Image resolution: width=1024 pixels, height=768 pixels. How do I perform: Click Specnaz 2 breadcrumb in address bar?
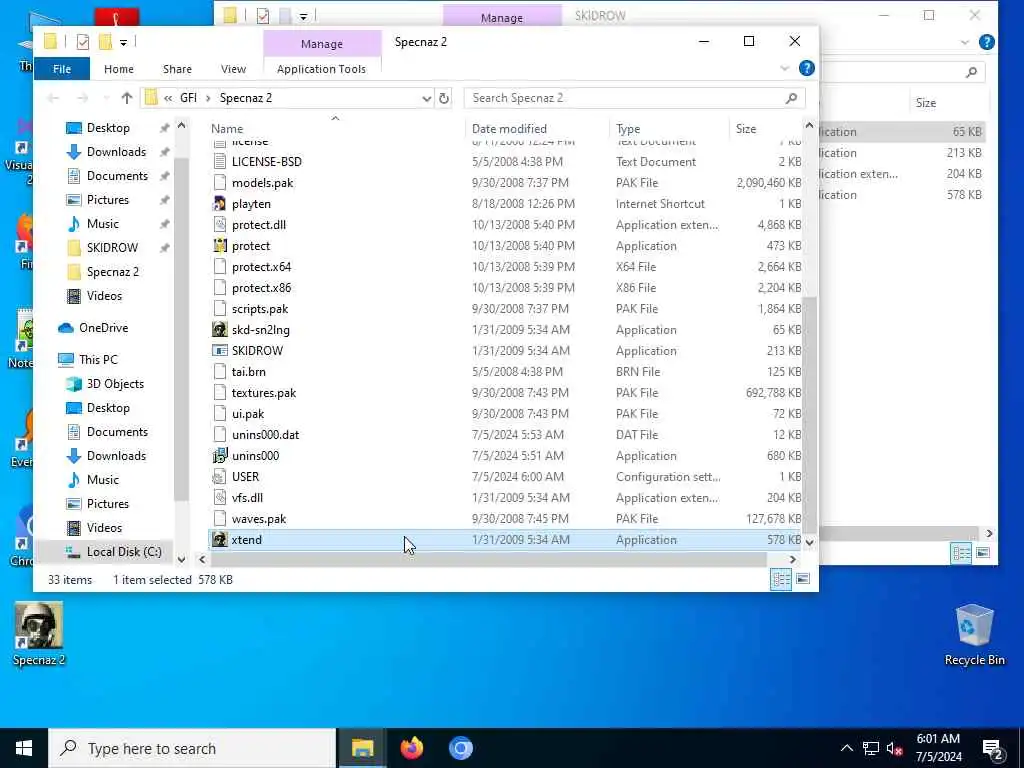pos(246,98)
